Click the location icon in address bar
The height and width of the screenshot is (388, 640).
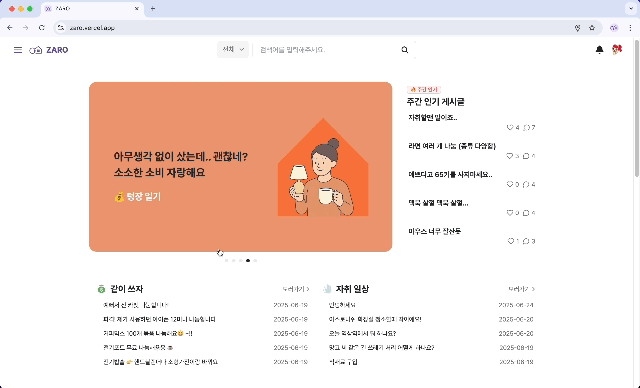577,28
